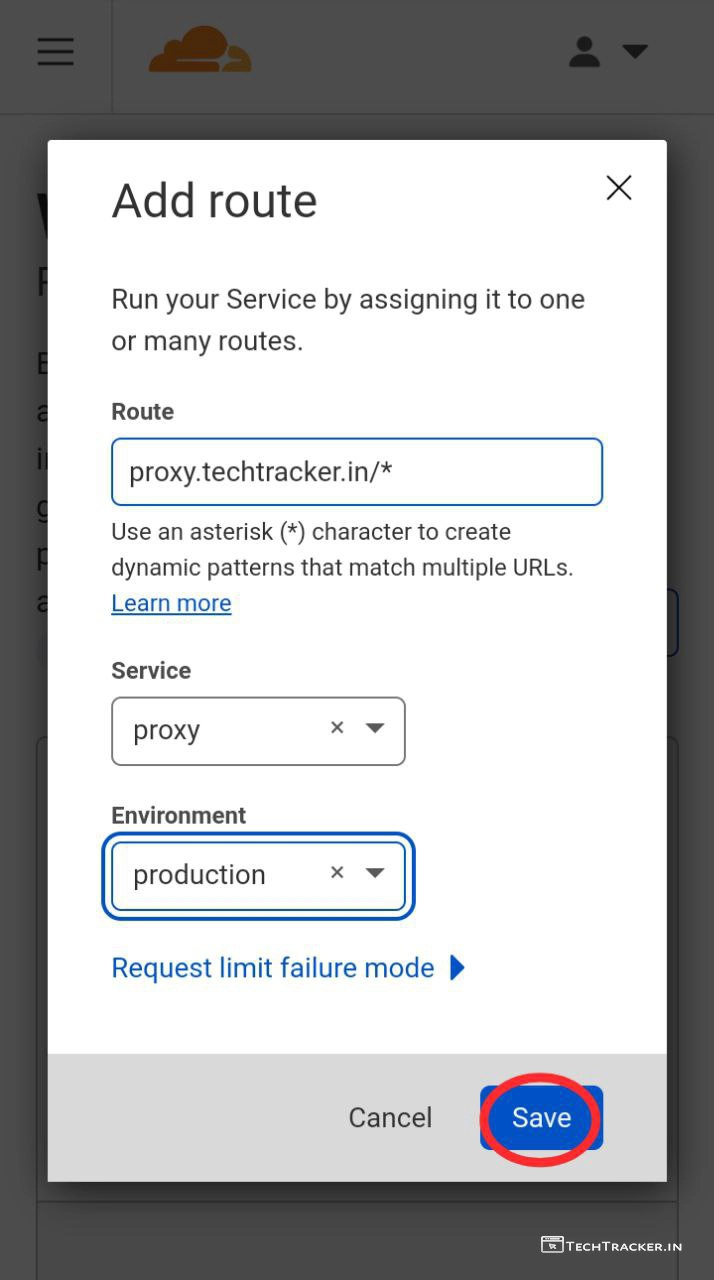This screenshot has width=714, height=1280.
Task: Click the Environment field label
Action: pyautogui.click(x=178, y=815)
